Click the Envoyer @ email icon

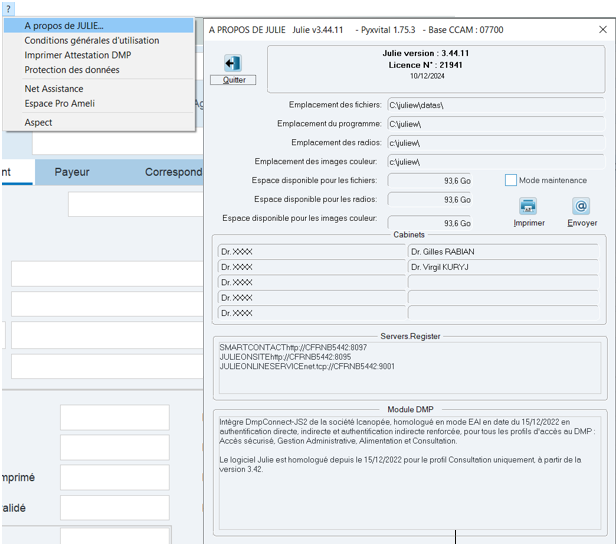coord(581,206)
